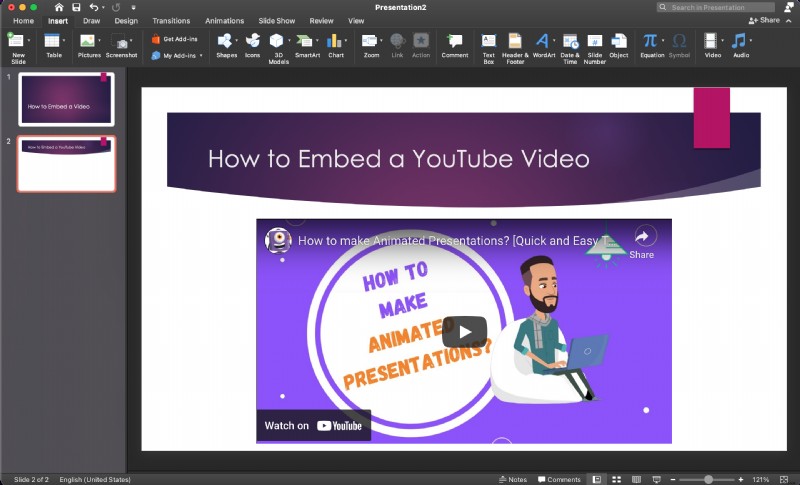The width and height of the screenshot is (800, 485).
Task: Expand the Shapes dropdown arrow
Action: pos(236,40)
